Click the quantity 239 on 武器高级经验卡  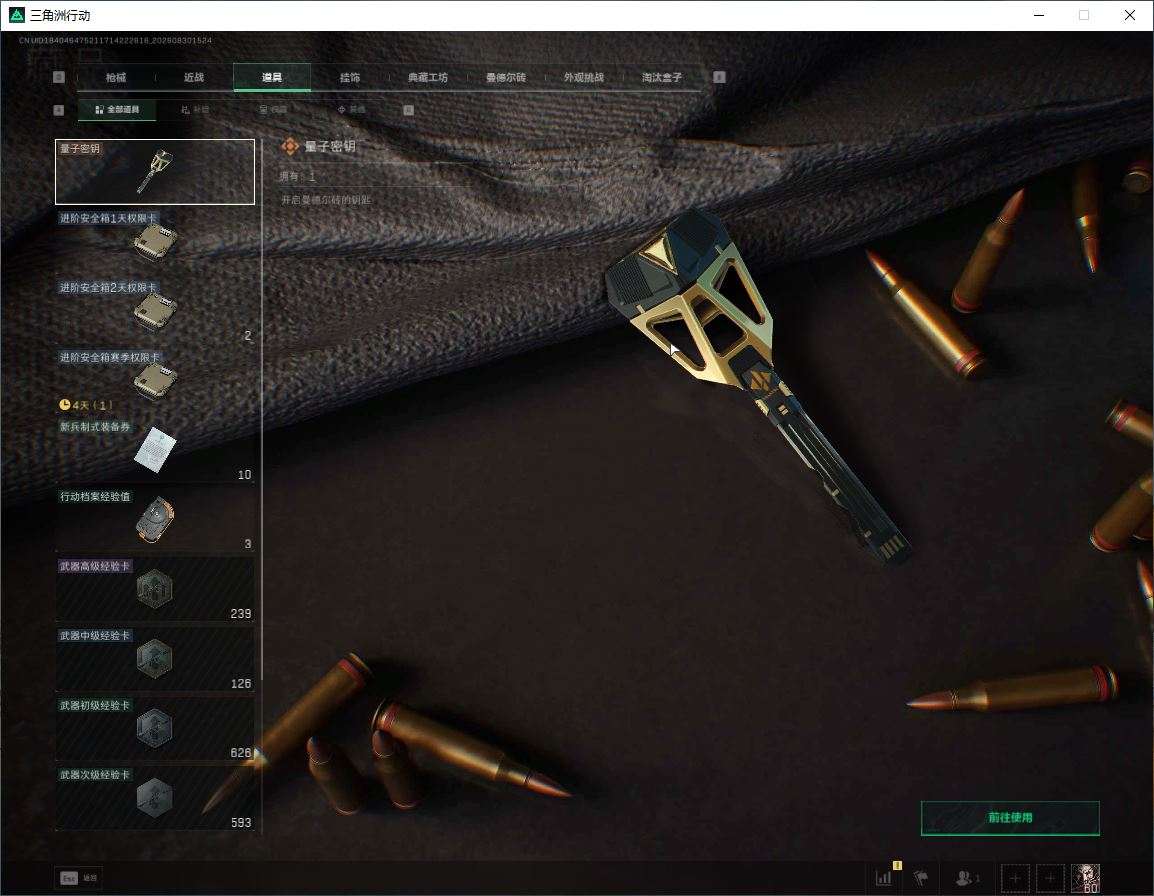coord(241,613)
